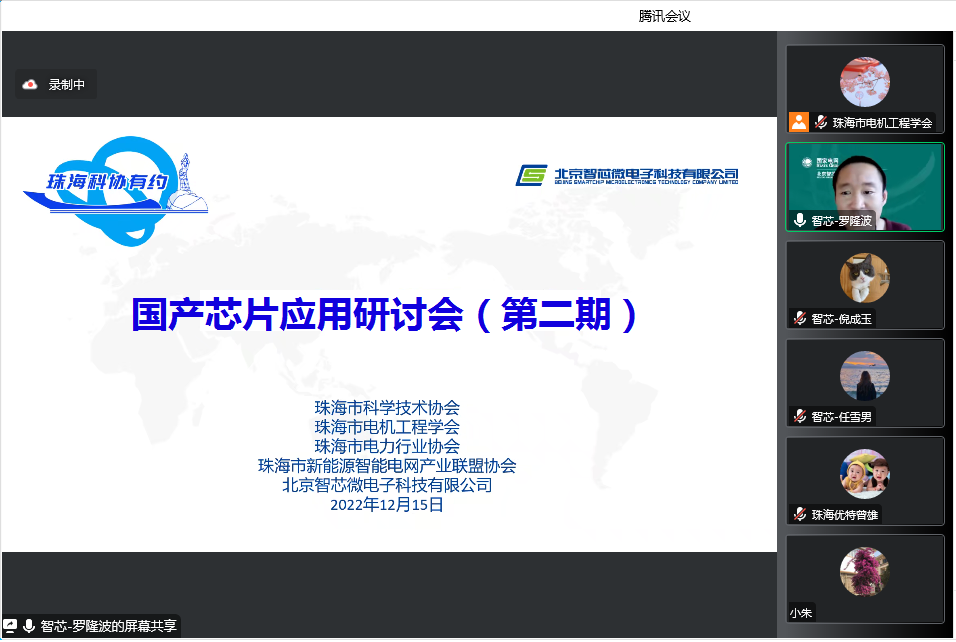
Task: Click the line 珠海市新能源智能电网产业联盟协会
Action: (387, 466)
